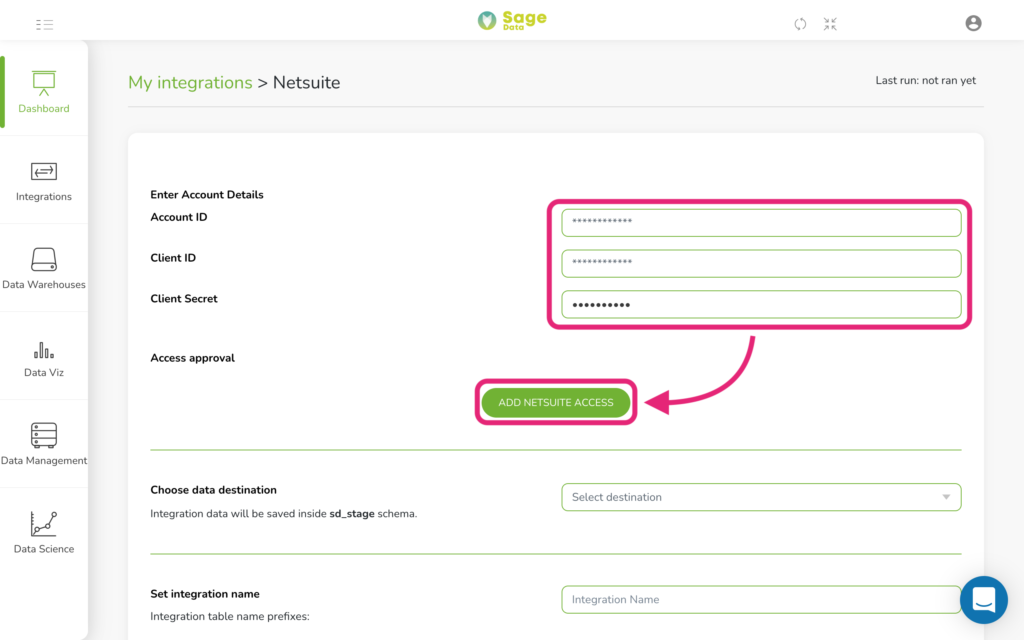
Task: Click the 'Enter Account Details' heading
Action: pyautogui.click(x=207, y=195)
